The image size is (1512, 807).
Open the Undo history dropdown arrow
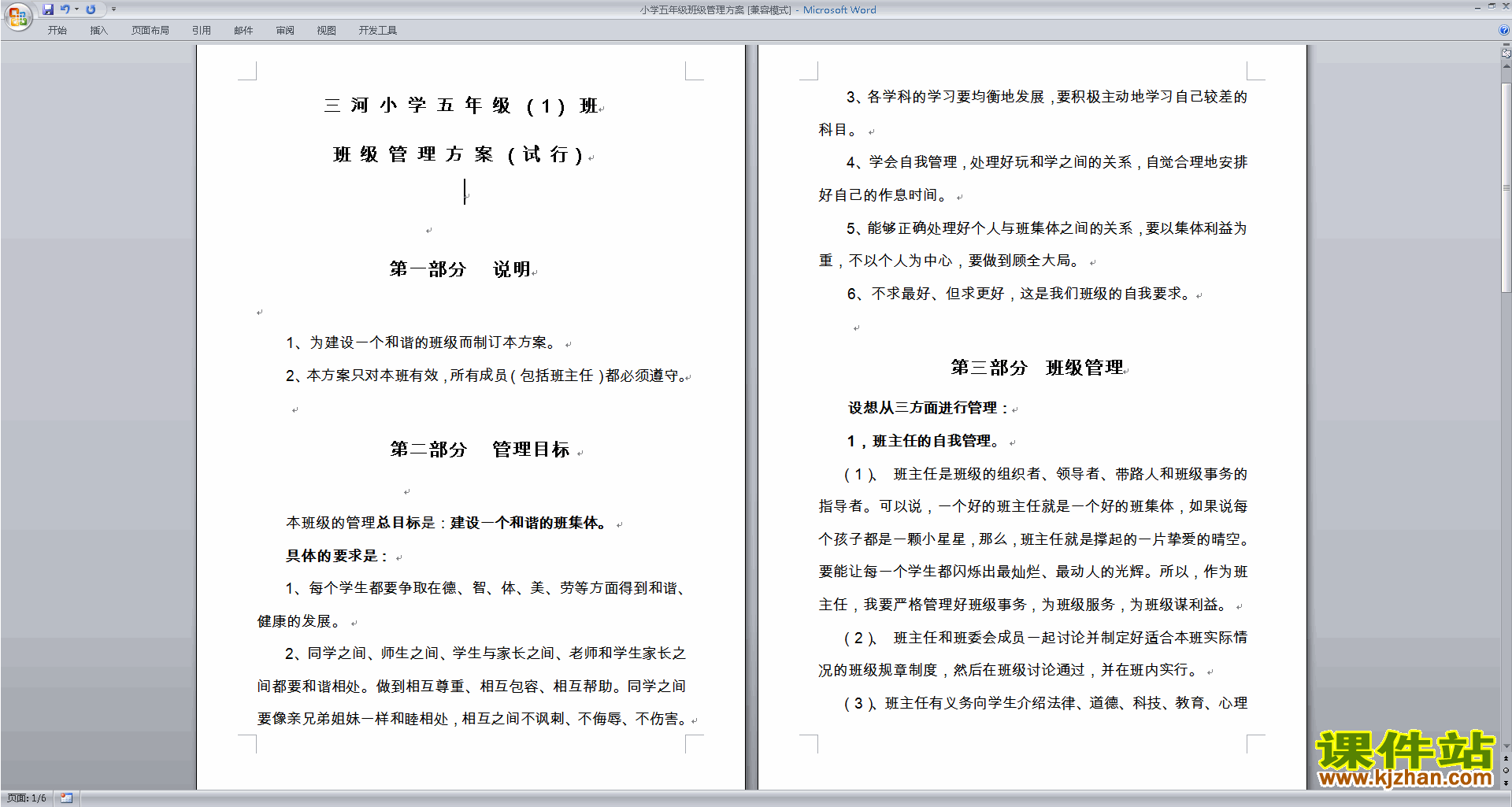(76, 9)
